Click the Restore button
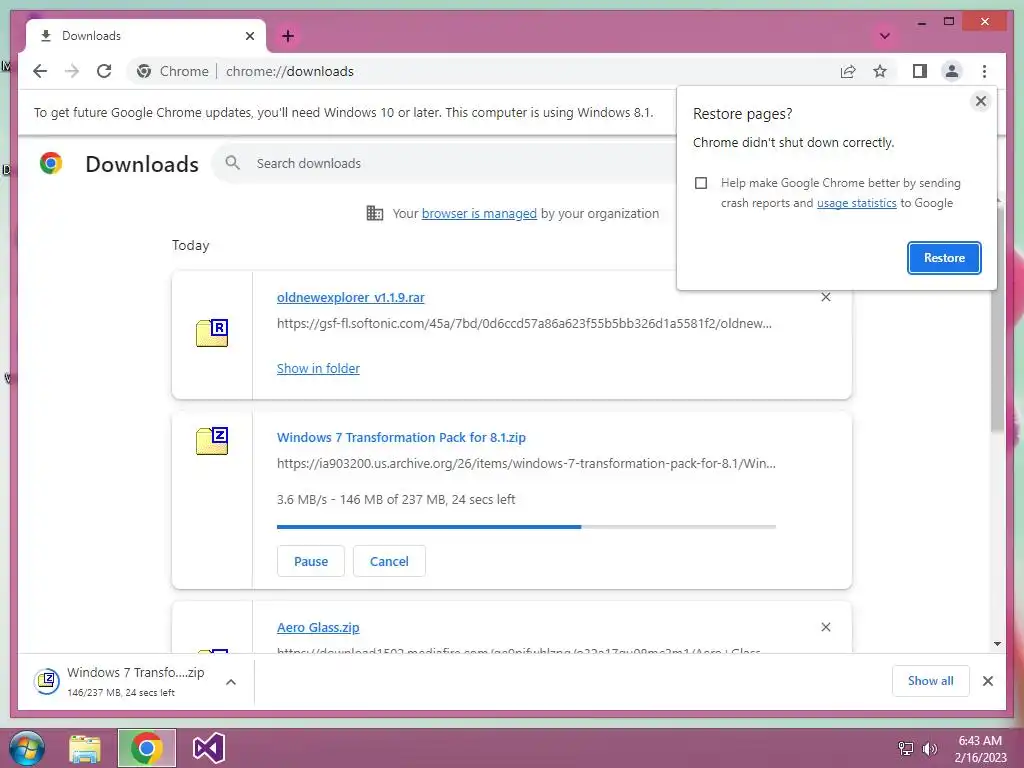1024x768 pixels. click(x=944, y=258)
